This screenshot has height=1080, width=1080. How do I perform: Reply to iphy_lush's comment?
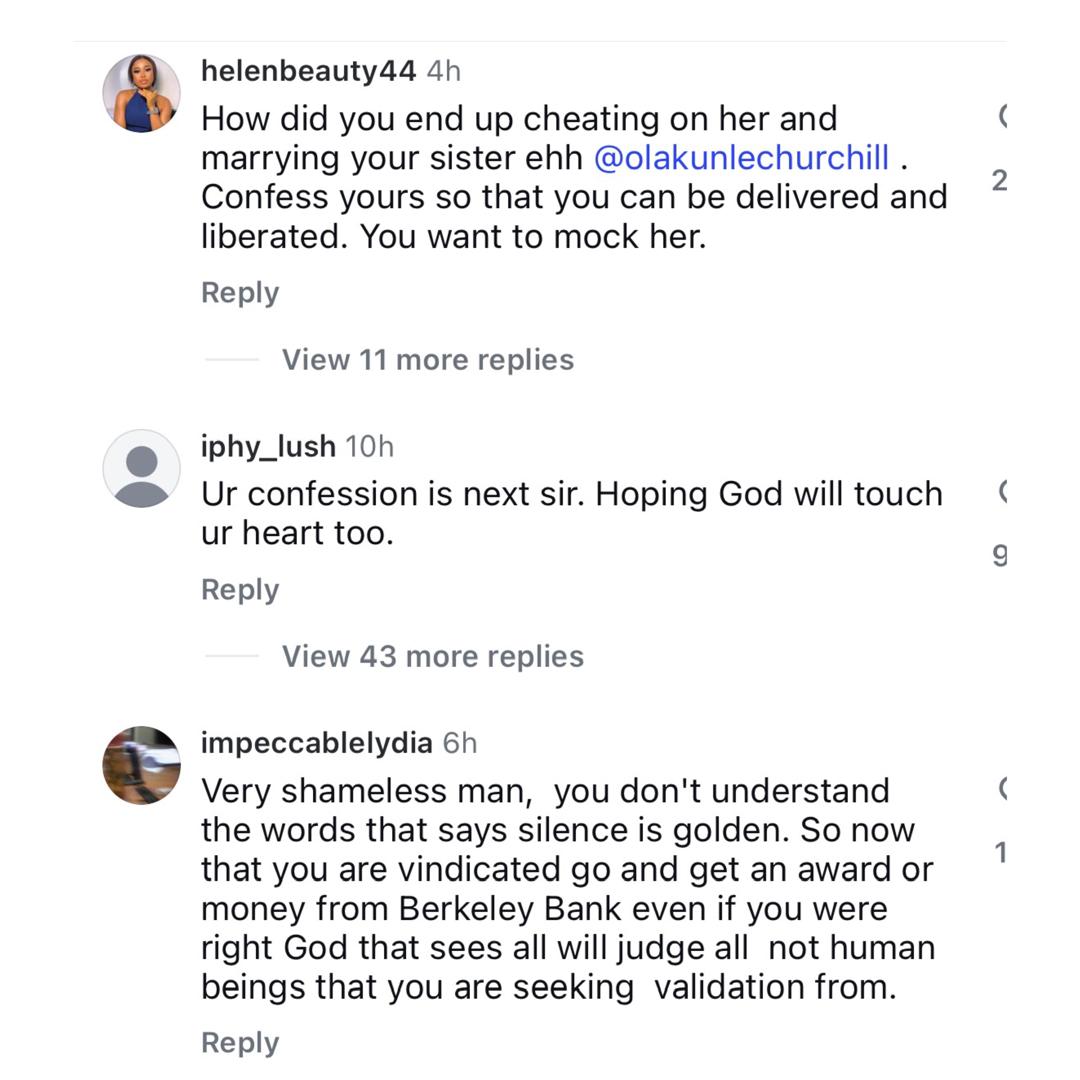(x=240, y=590)
